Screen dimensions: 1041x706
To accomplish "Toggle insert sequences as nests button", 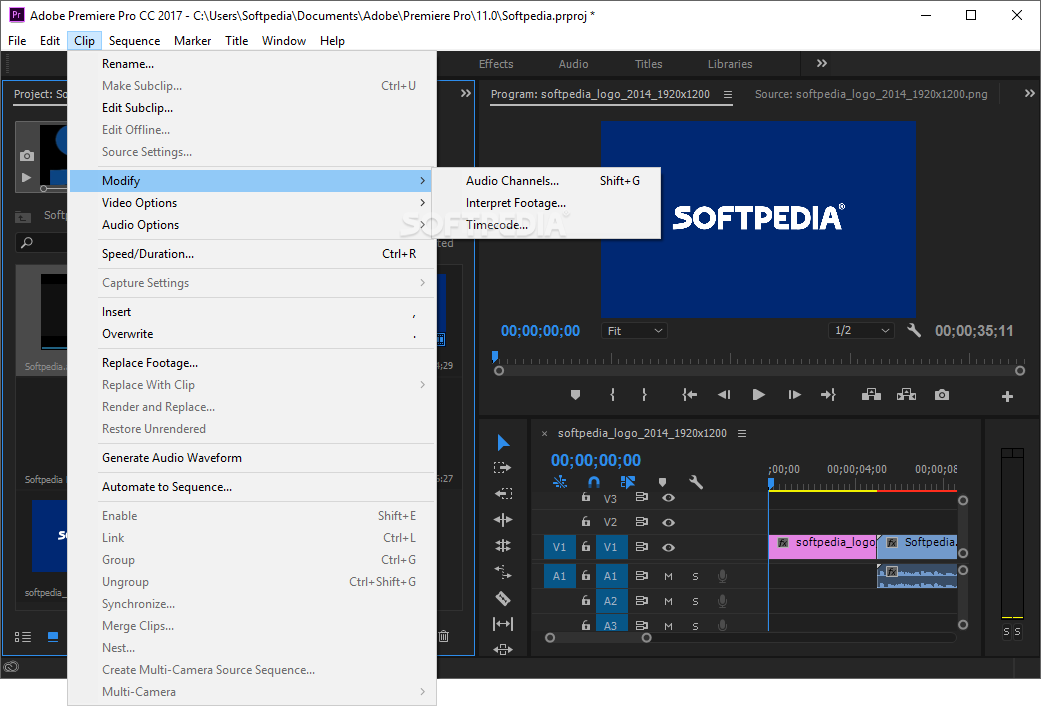I will click(560, 482).
